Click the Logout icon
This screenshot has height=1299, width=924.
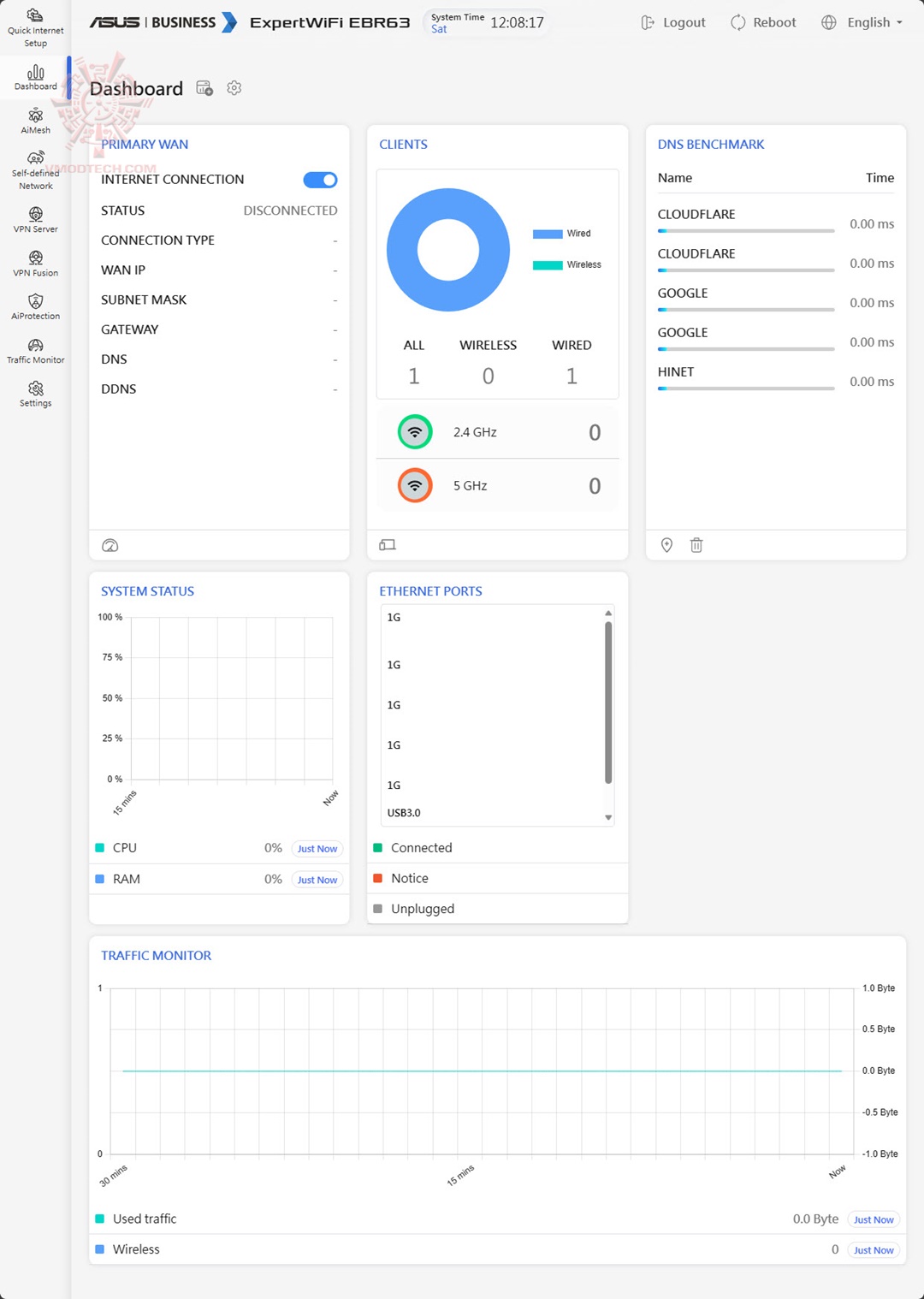pos(648,22)
